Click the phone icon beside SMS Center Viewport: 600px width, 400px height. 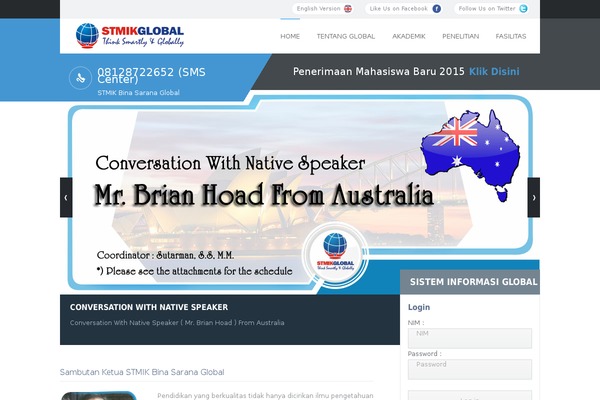click(x=80, y=78)
